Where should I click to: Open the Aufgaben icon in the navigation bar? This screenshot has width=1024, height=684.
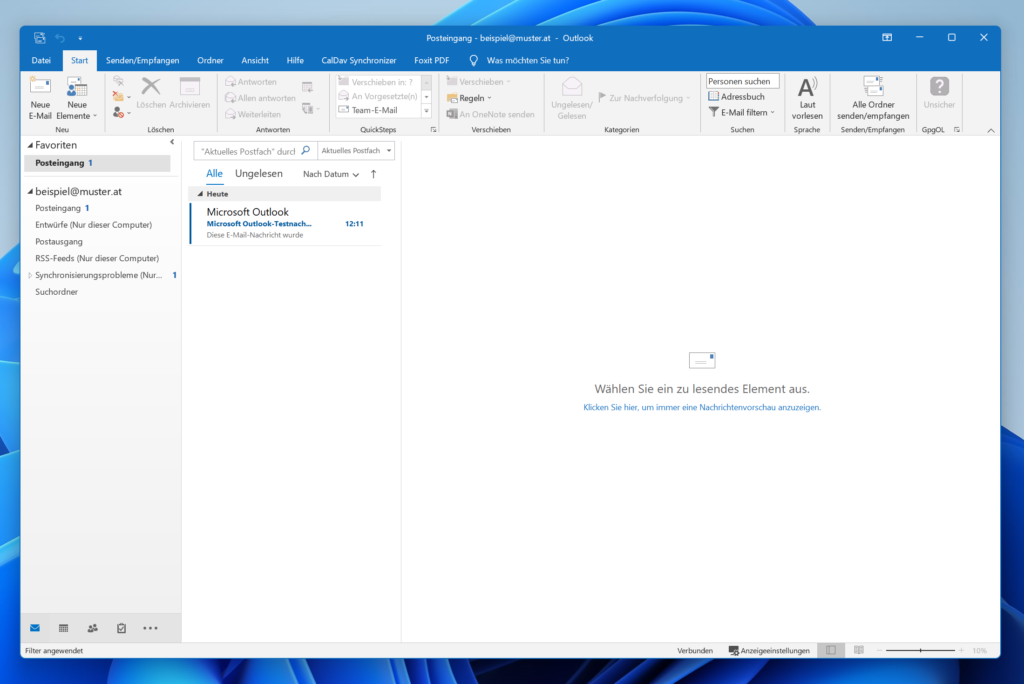click(x=121, y=628)
